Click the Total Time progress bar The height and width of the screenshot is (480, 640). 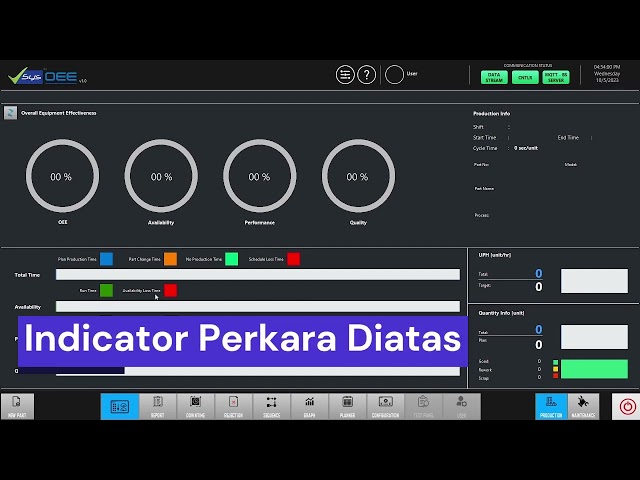coord(258,274)
